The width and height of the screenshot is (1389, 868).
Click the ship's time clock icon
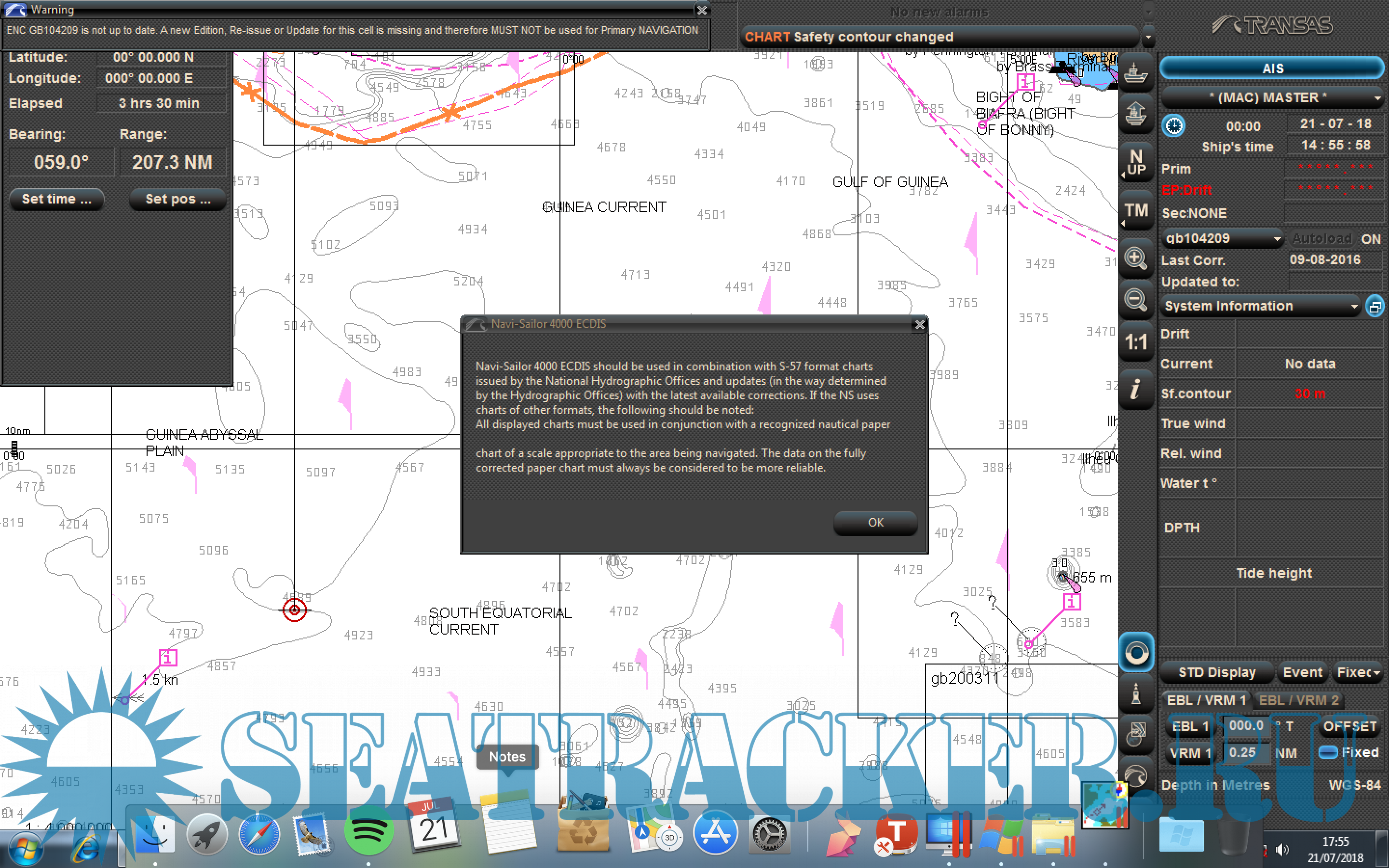(1173, 126)
